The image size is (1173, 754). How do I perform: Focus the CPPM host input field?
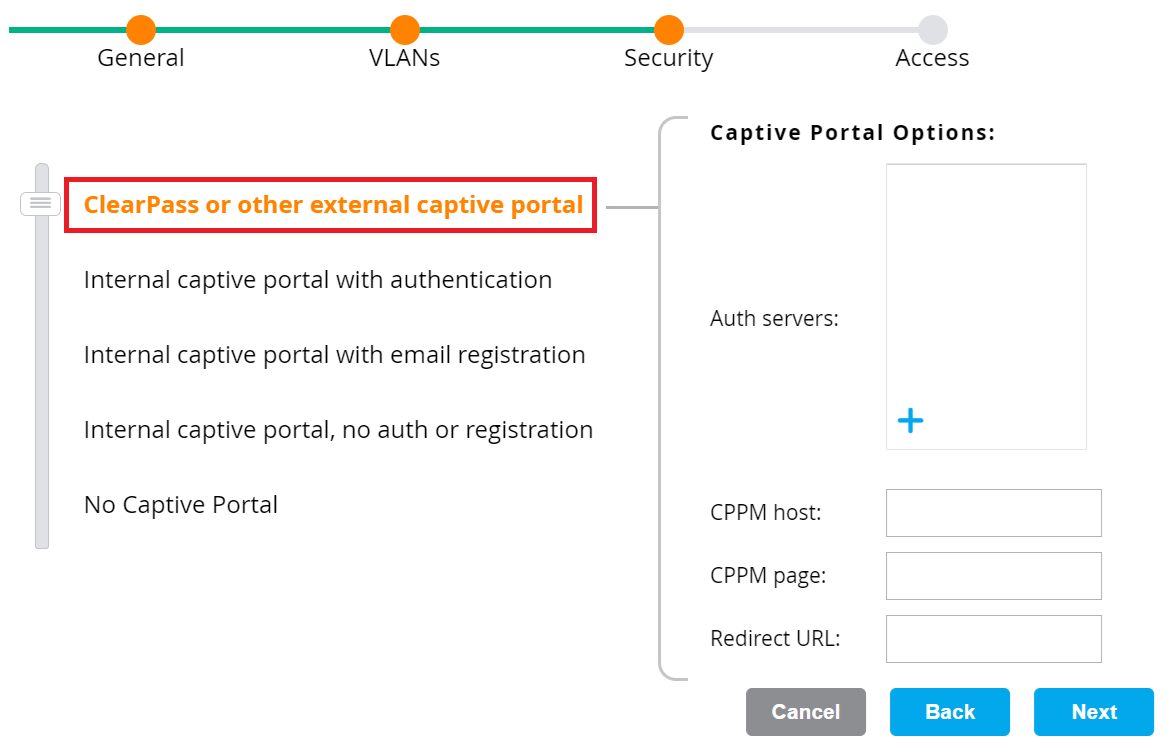point(993,513)
